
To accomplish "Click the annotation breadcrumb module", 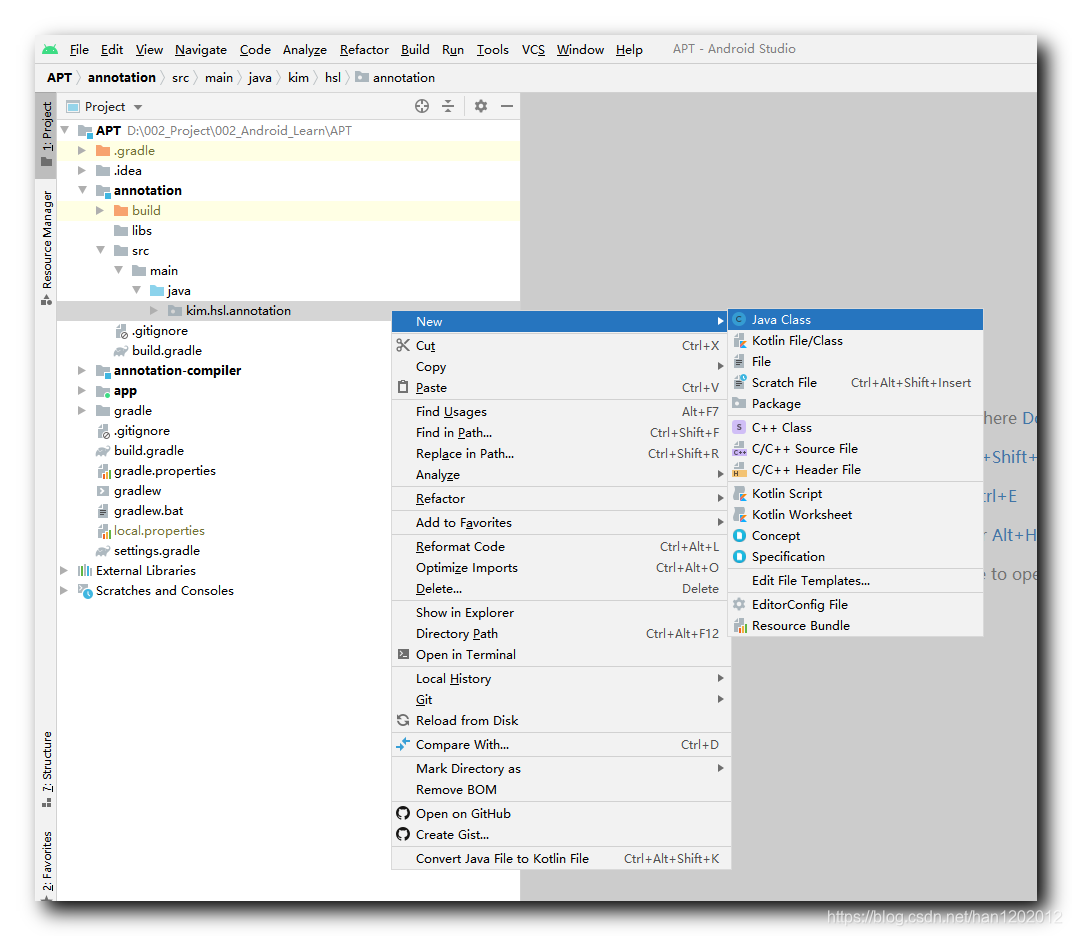I will (122, 78).
